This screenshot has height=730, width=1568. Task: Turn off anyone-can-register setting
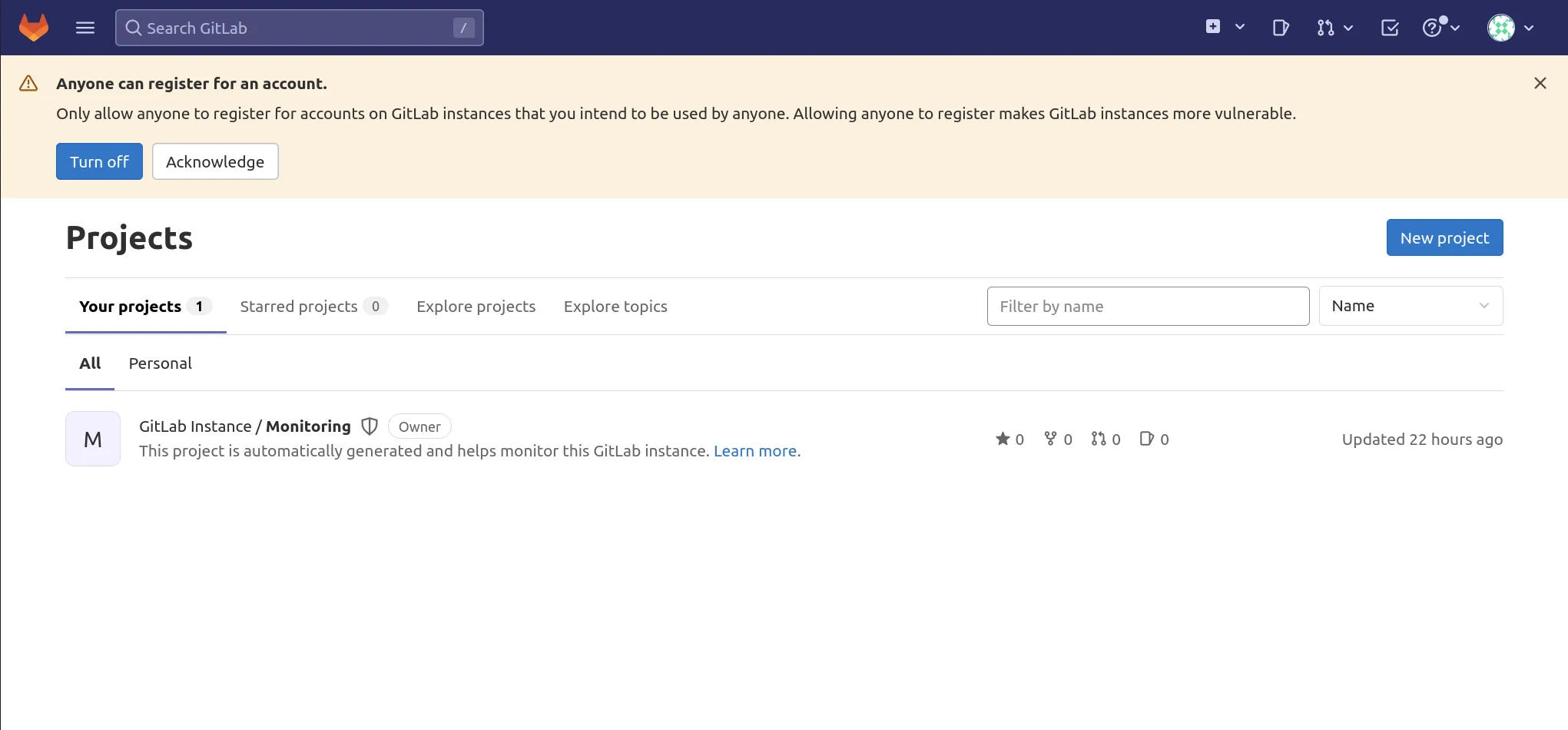[99, 161]
